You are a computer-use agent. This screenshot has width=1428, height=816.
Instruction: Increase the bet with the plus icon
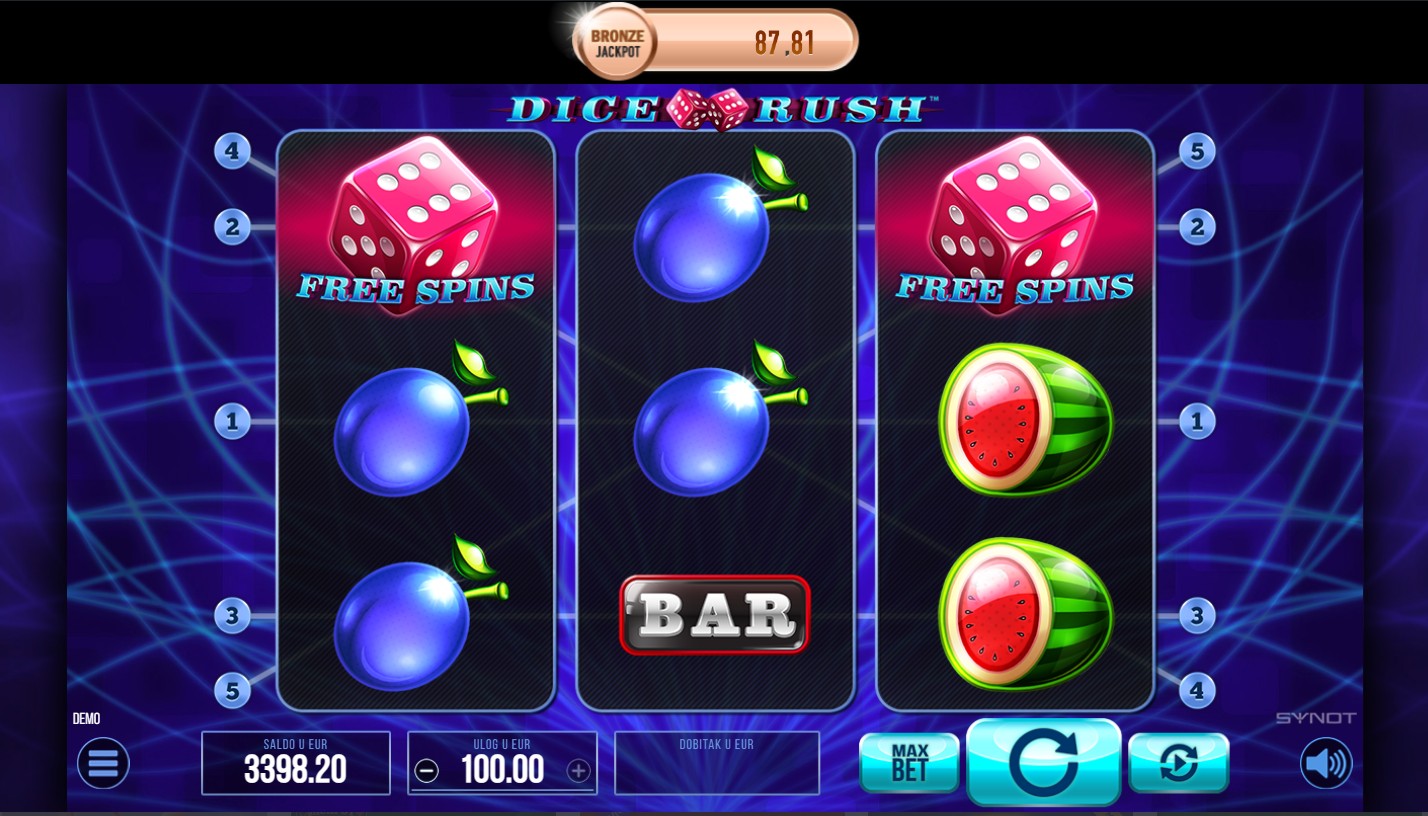[x=578, y=771]
